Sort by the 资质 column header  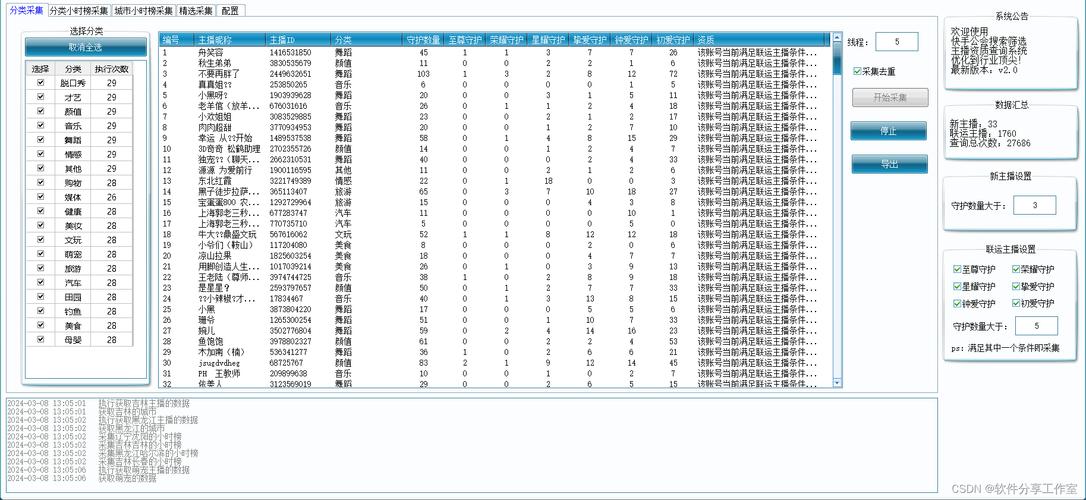point(762,39)
